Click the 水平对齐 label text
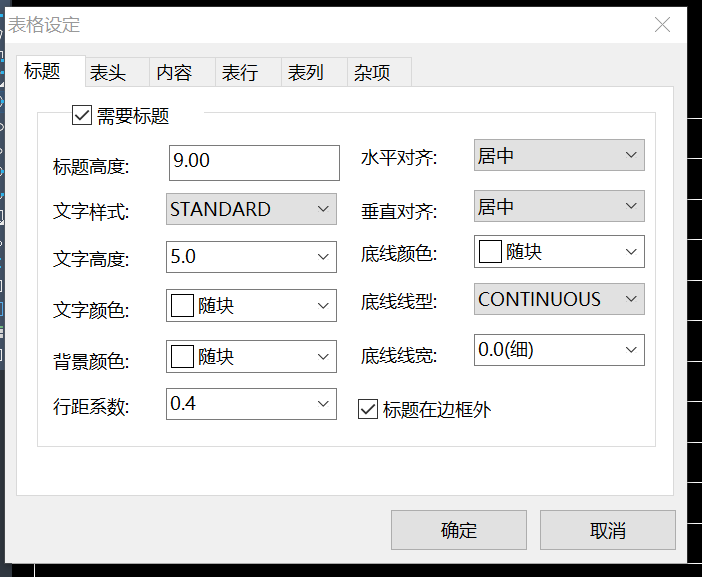 point(399,158)
